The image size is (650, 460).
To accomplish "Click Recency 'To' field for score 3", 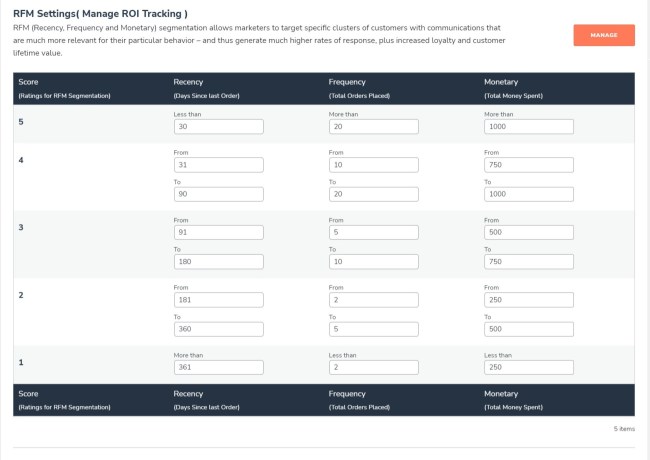I will 218,262.
